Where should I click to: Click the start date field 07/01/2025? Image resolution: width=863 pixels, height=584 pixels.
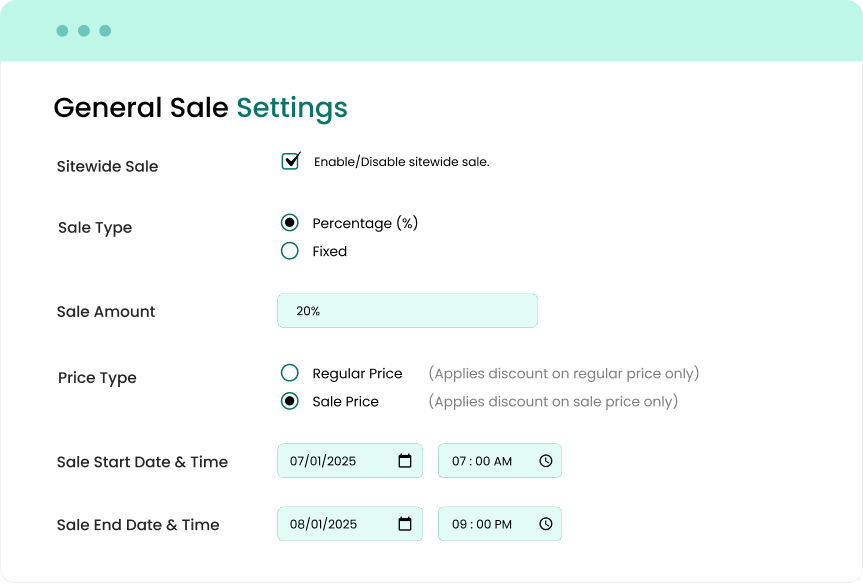point(335,461)
